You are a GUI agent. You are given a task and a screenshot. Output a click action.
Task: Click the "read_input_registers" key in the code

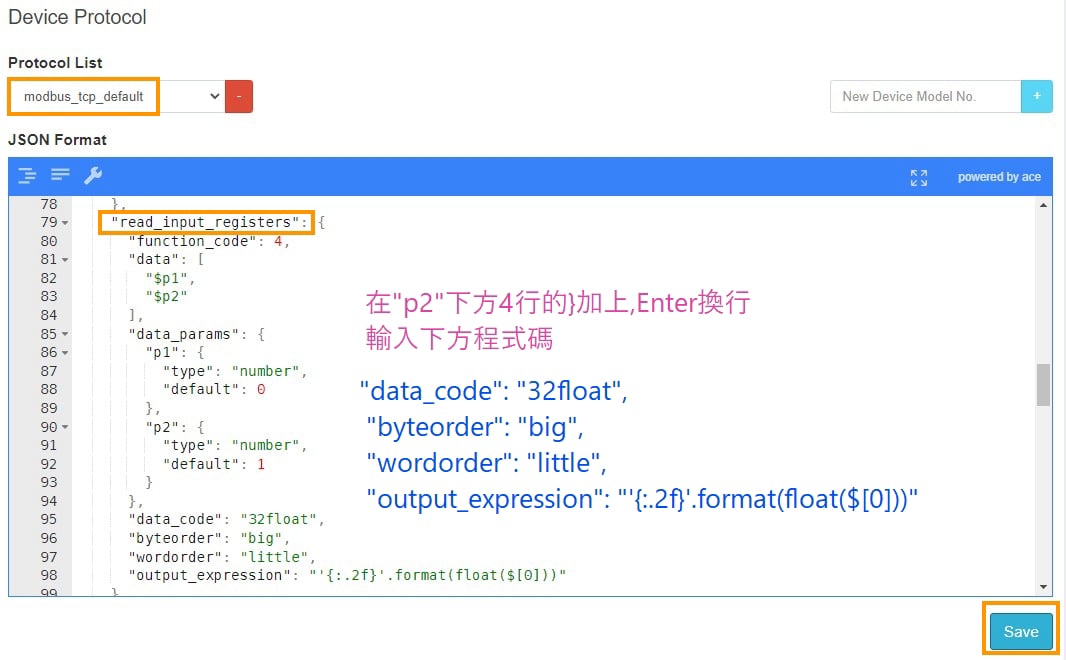coord(206,223)
